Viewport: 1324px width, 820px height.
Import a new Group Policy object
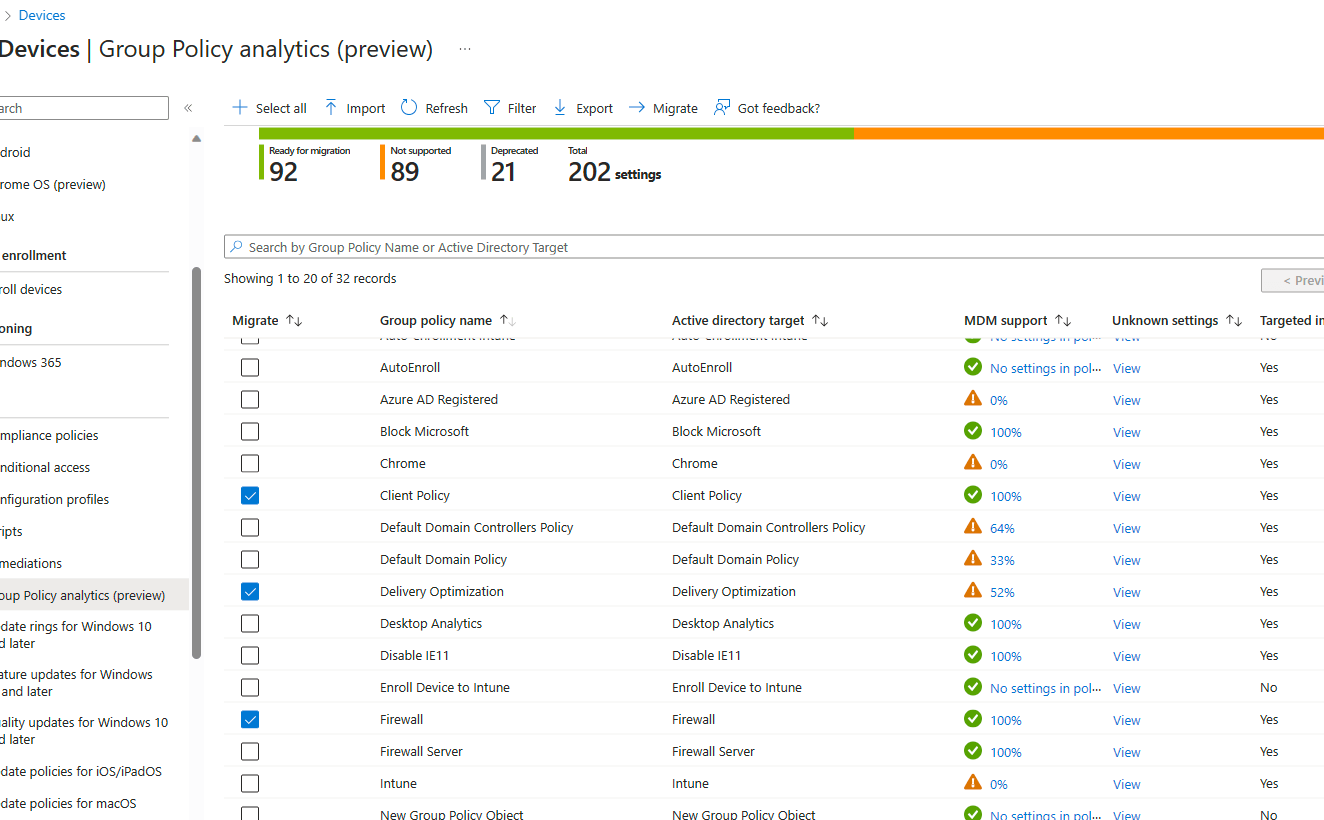click(x=354, y=107)
